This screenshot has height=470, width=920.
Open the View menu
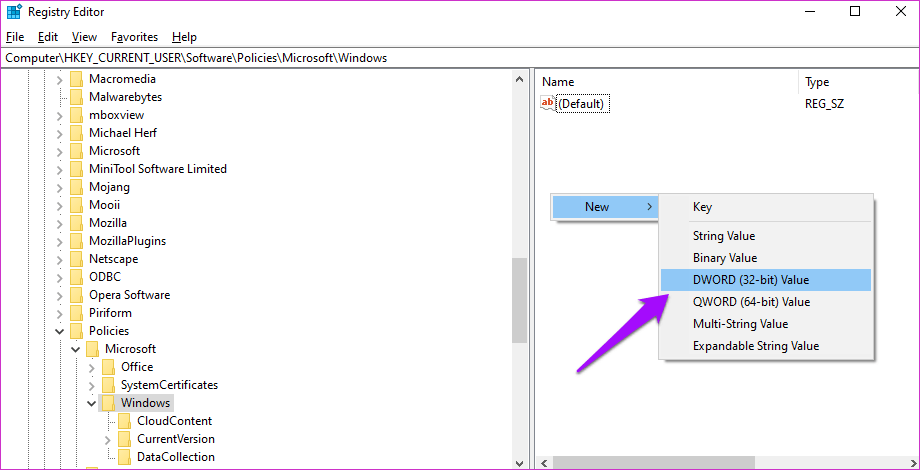84,37
